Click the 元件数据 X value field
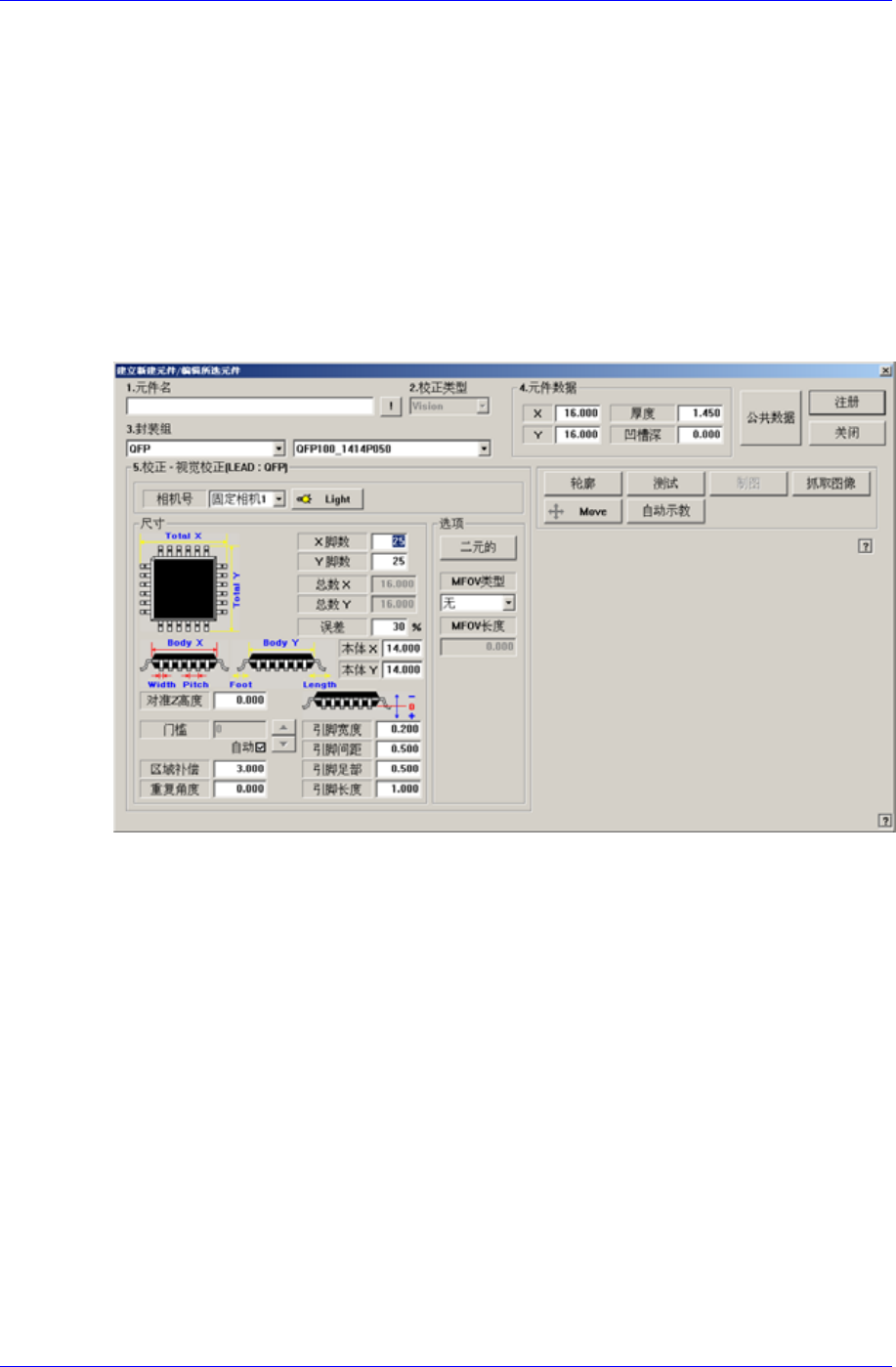The image size is (896, 1367). (578, 413)
